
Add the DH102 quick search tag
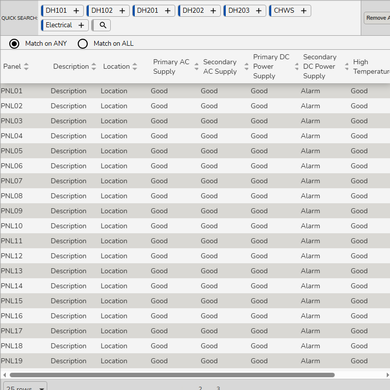[x=122, y=11]
